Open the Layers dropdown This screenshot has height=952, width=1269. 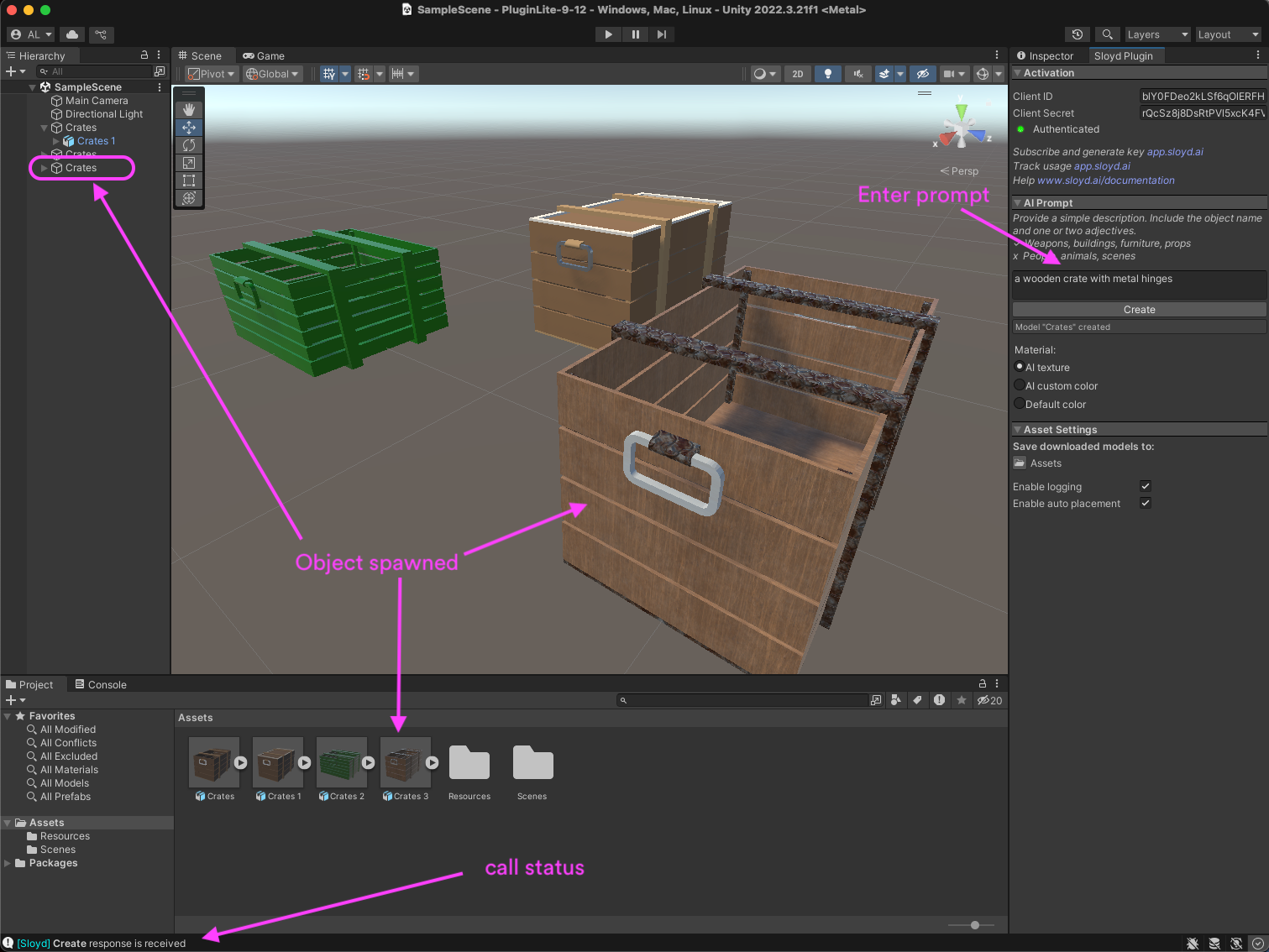tap(1156, 34)
